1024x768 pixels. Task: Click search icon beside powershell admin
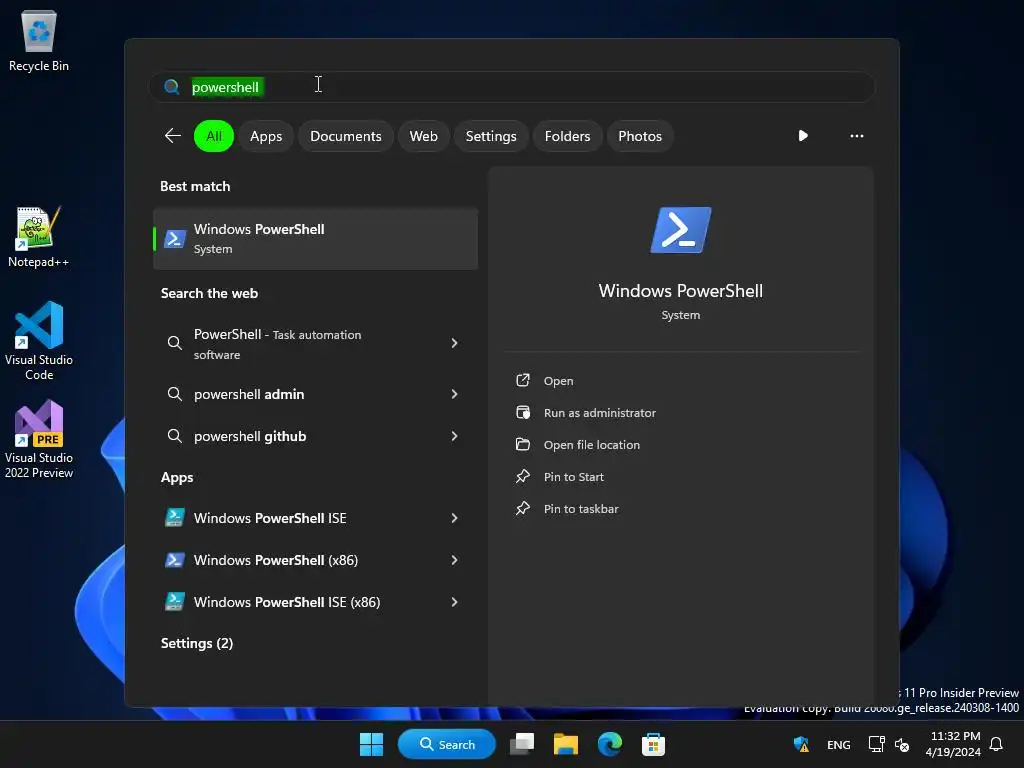coord(174,394)
